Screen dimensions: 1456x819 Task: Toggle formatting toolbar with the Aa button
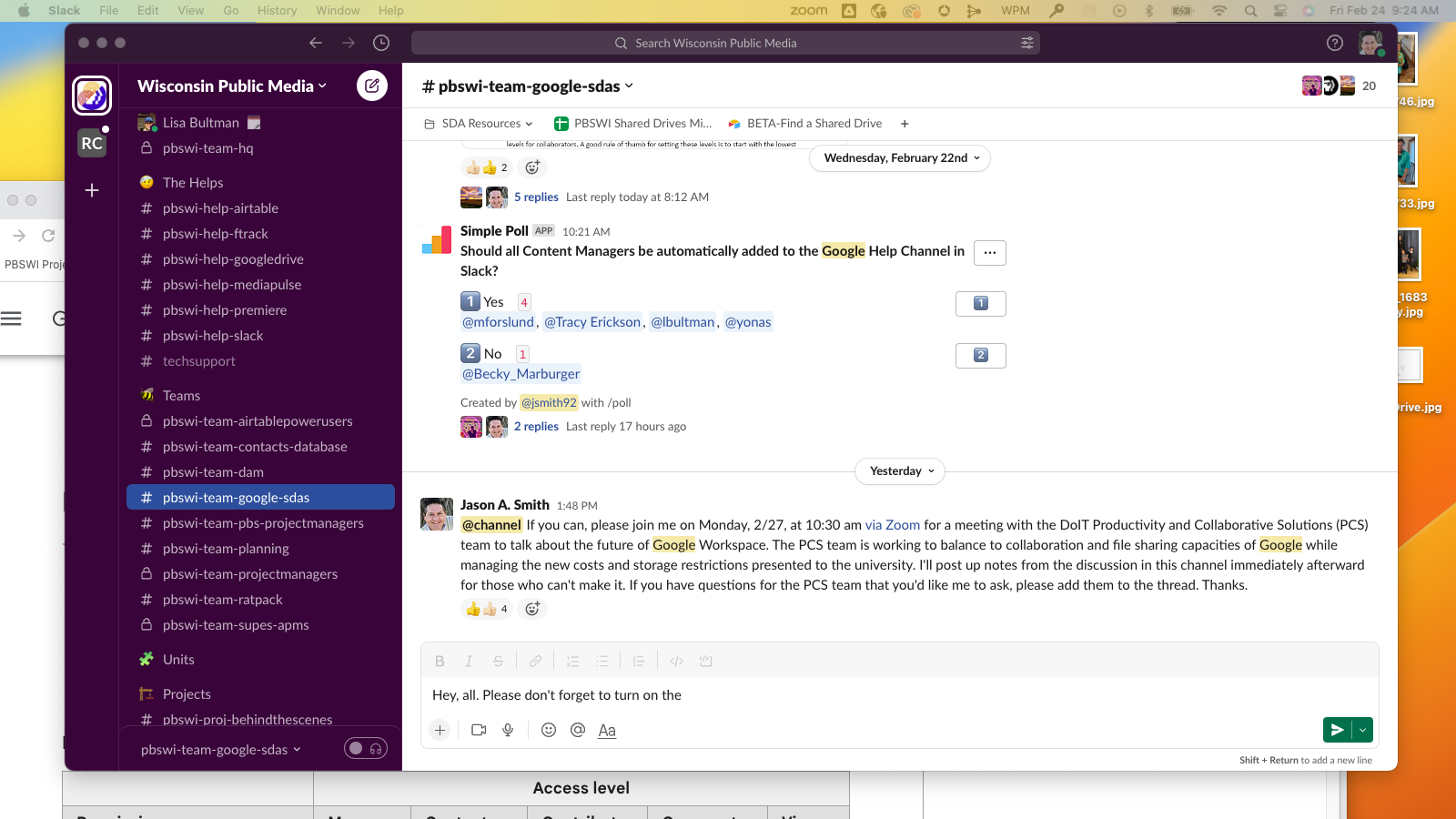pyautogui.click(x=607, y=730)
